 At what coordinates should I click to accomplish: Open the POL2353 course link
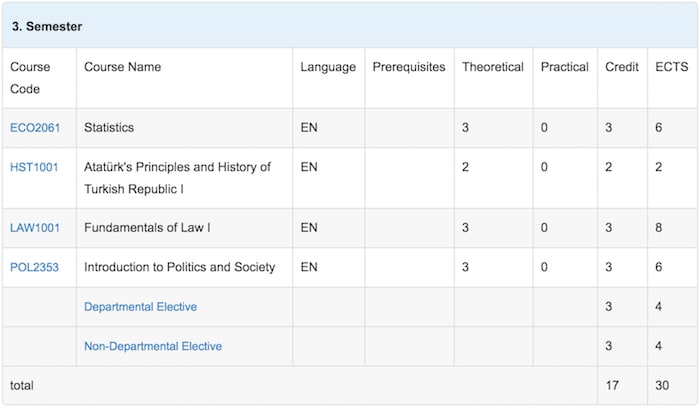tap(34, 267)
